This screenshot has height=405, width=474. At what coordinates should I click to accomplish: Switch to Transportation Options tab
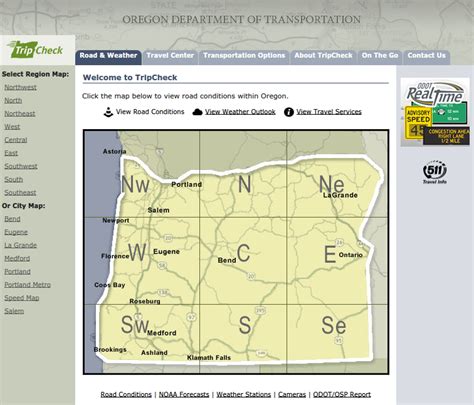[244, 56]
